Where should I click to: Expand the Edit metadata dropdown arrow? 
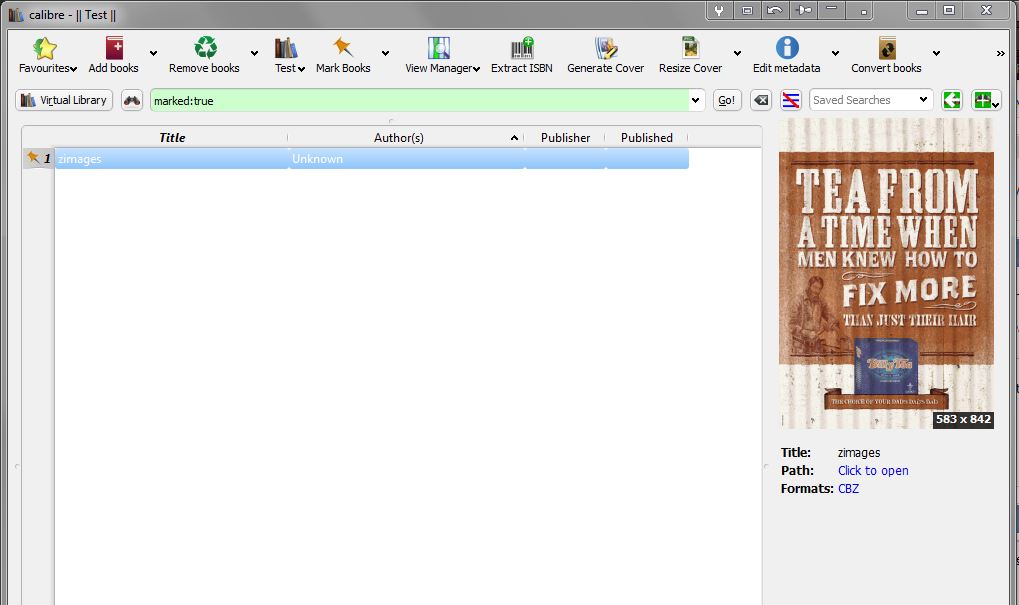point(835,53)
